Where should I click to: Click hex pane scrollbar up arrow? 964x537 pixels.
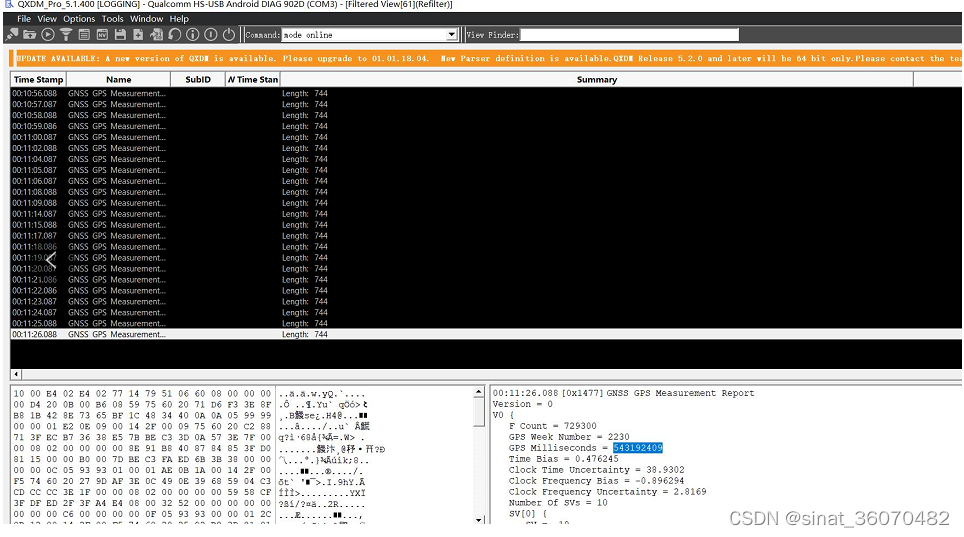[x=479, y=392]
